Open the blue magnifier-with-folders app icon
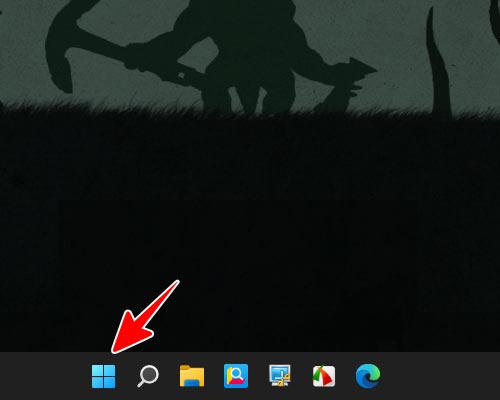 [x=236, y=376]
